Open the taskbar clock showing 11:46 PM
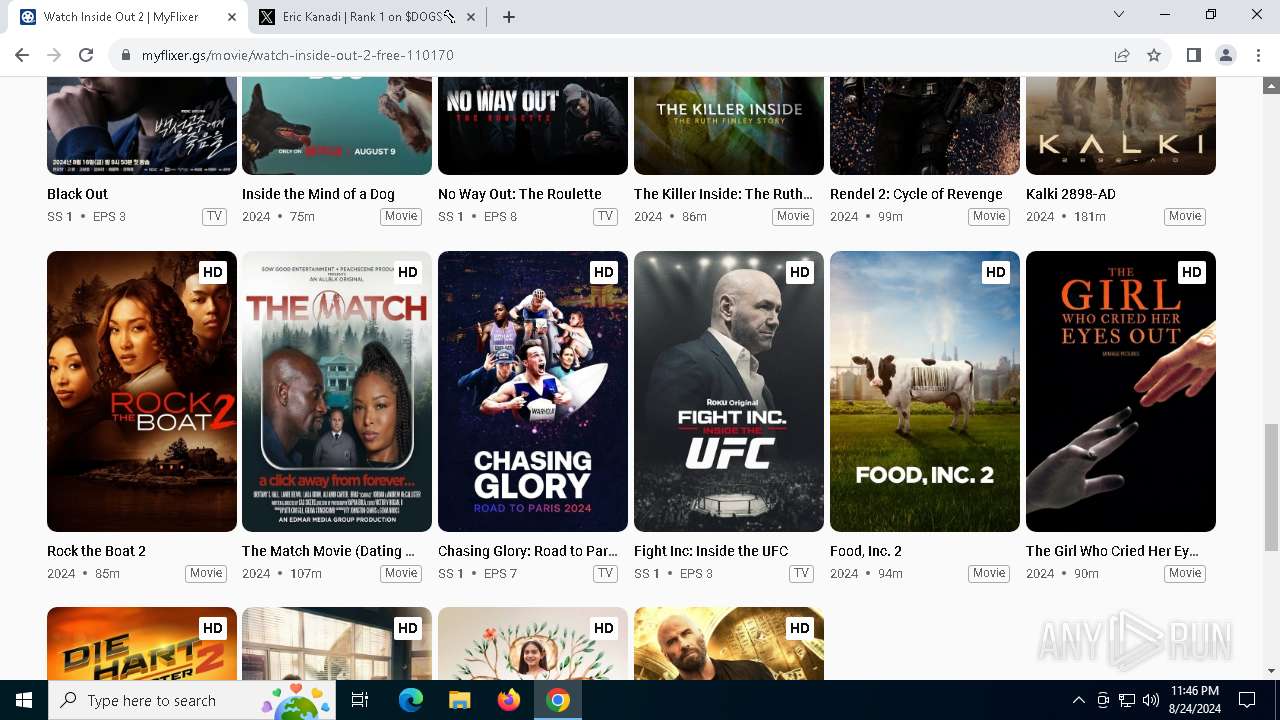Image resolution: width=1280 pixels, height=720 pixels. (1194, 700)
